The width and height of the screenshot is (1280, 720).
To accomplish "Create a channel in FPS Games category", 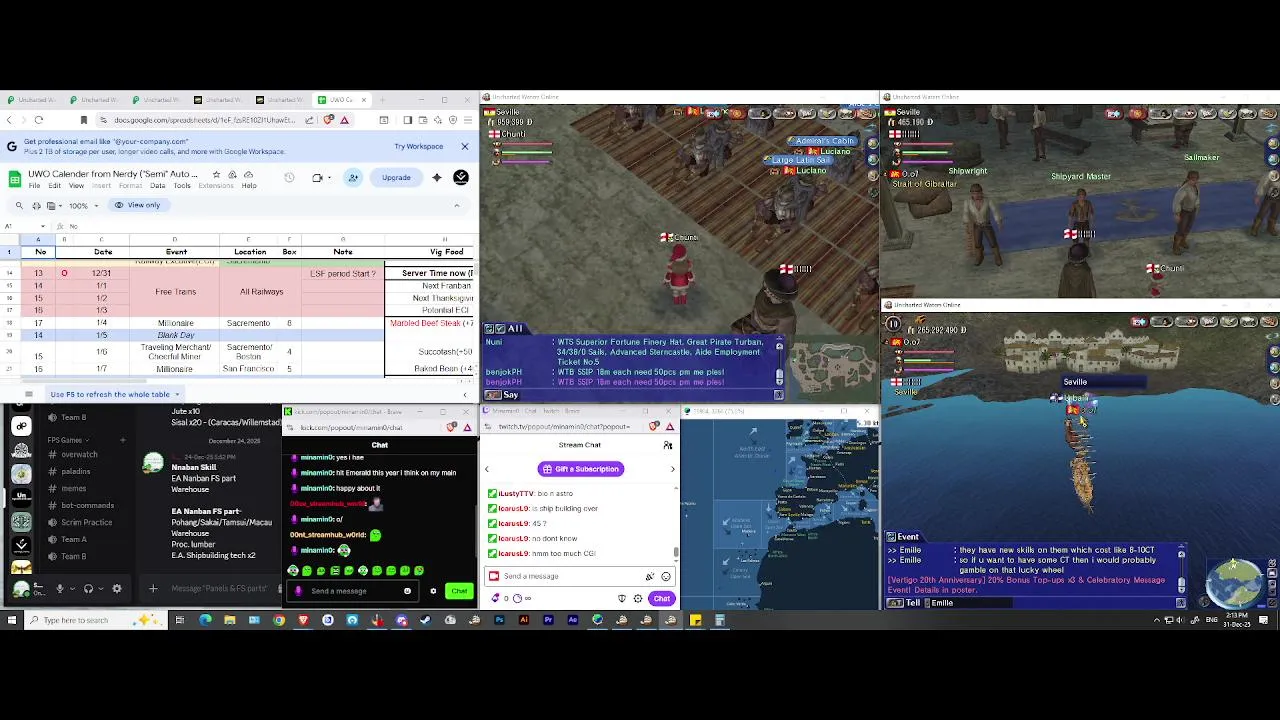I will tap(122, 440).
